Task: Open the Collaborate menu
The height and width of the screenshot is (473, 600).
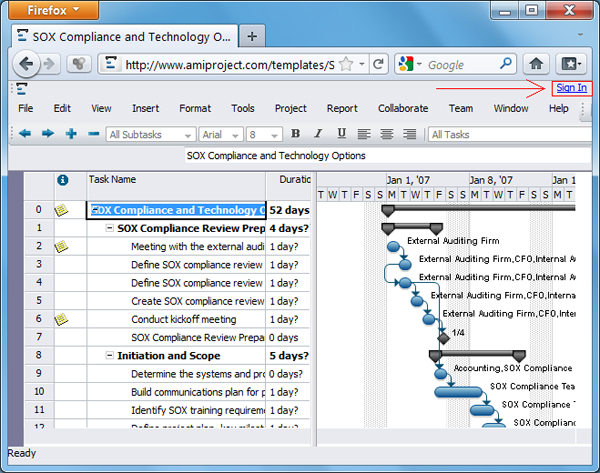Action: click(403, 108)
